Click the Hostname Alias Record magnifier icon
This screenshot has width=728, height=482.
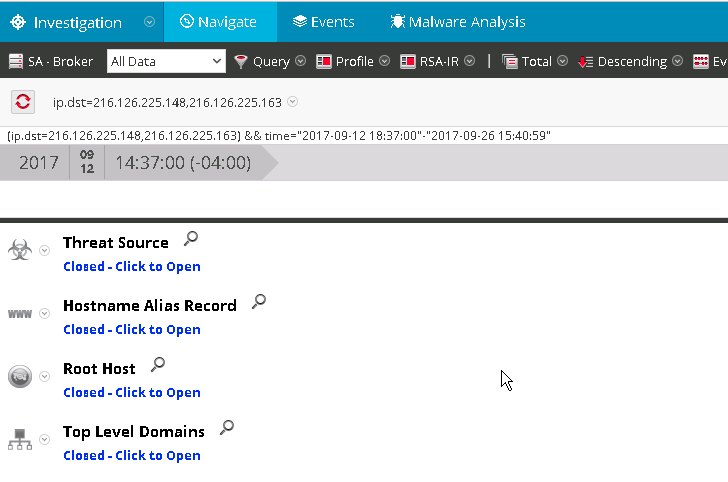point(259,302)
